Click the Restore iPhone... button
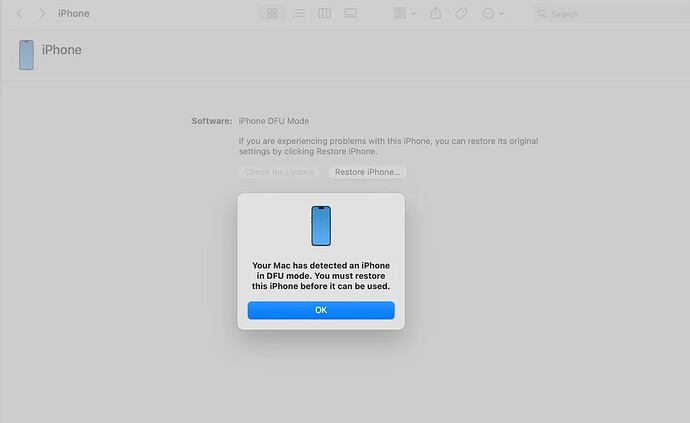The image size is (690, 423). point(367,172)
